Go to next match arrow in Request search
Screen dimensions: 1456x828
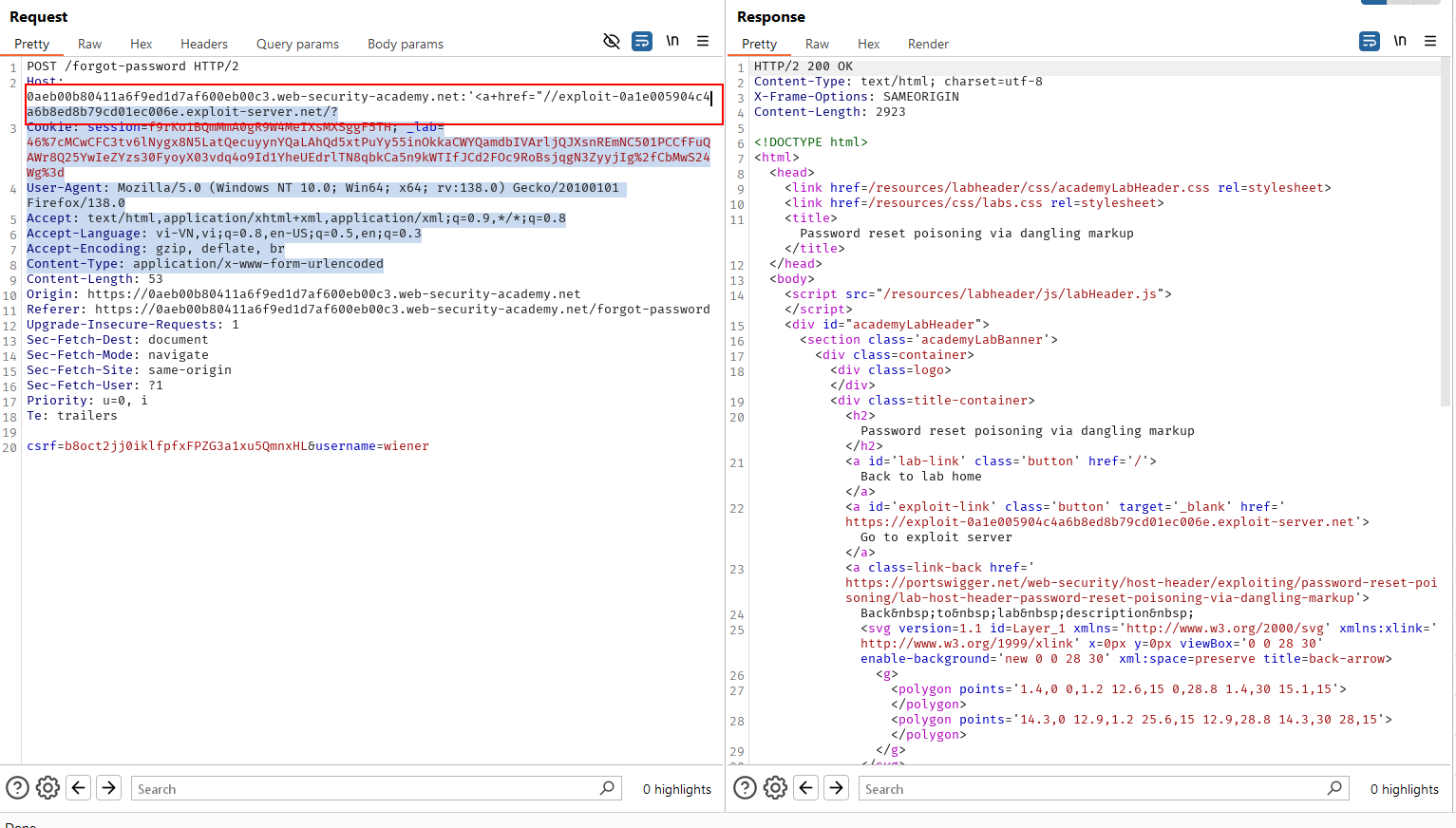tap(109, 788)
